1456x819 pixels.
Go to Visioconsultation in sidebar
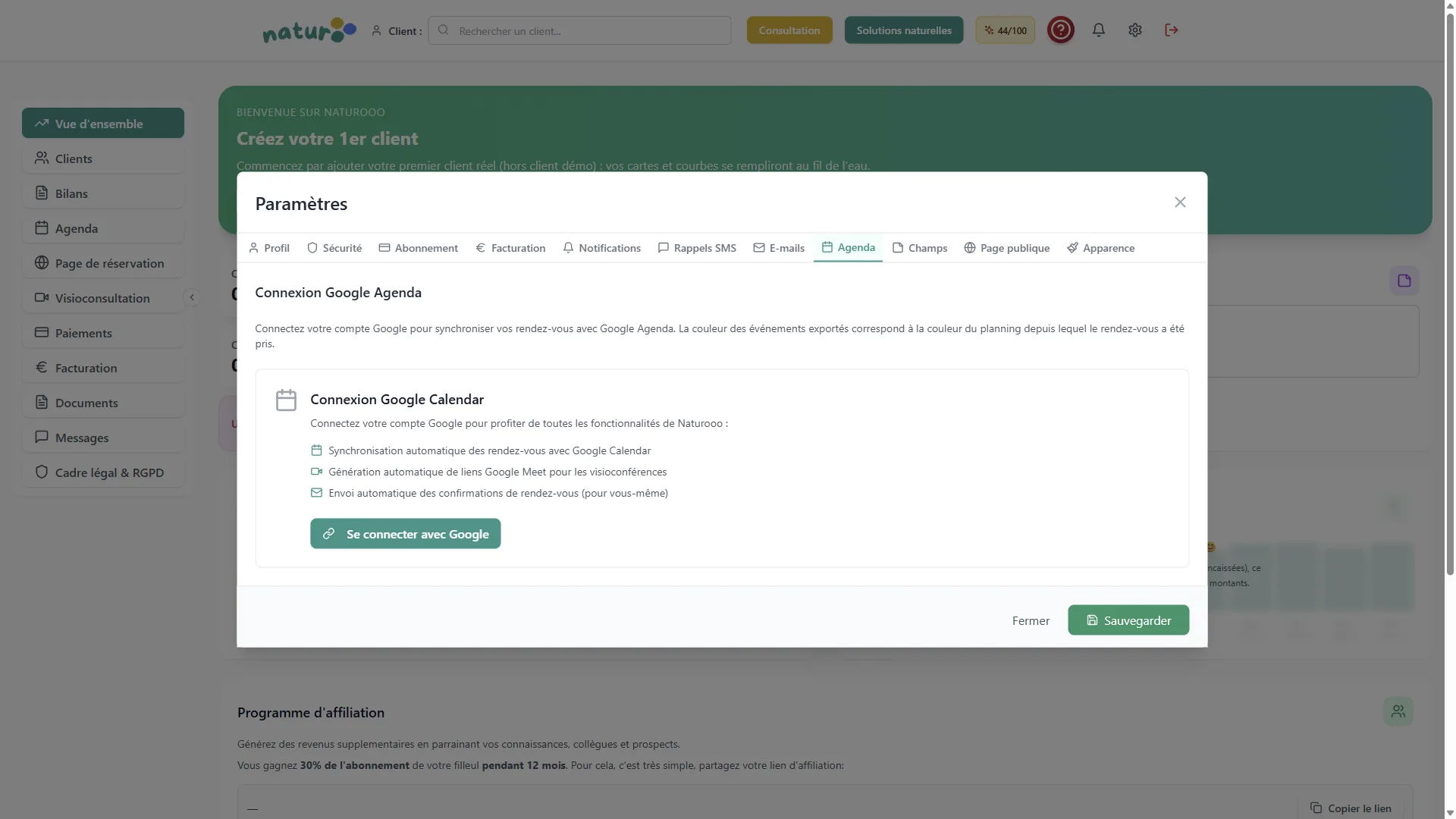coord(103,297)
